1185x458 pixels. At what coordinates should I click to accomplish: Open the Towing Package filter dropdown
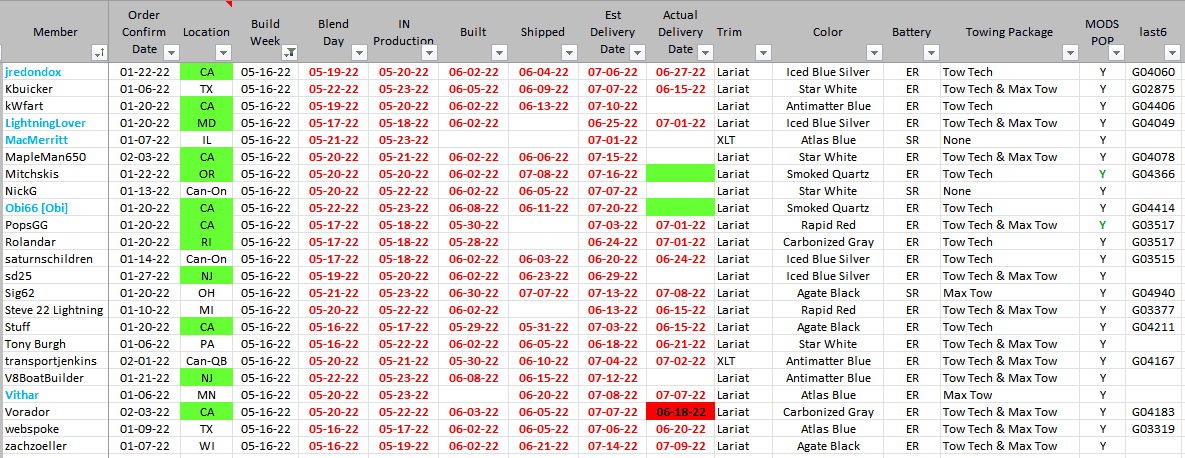click(1071, 52)
